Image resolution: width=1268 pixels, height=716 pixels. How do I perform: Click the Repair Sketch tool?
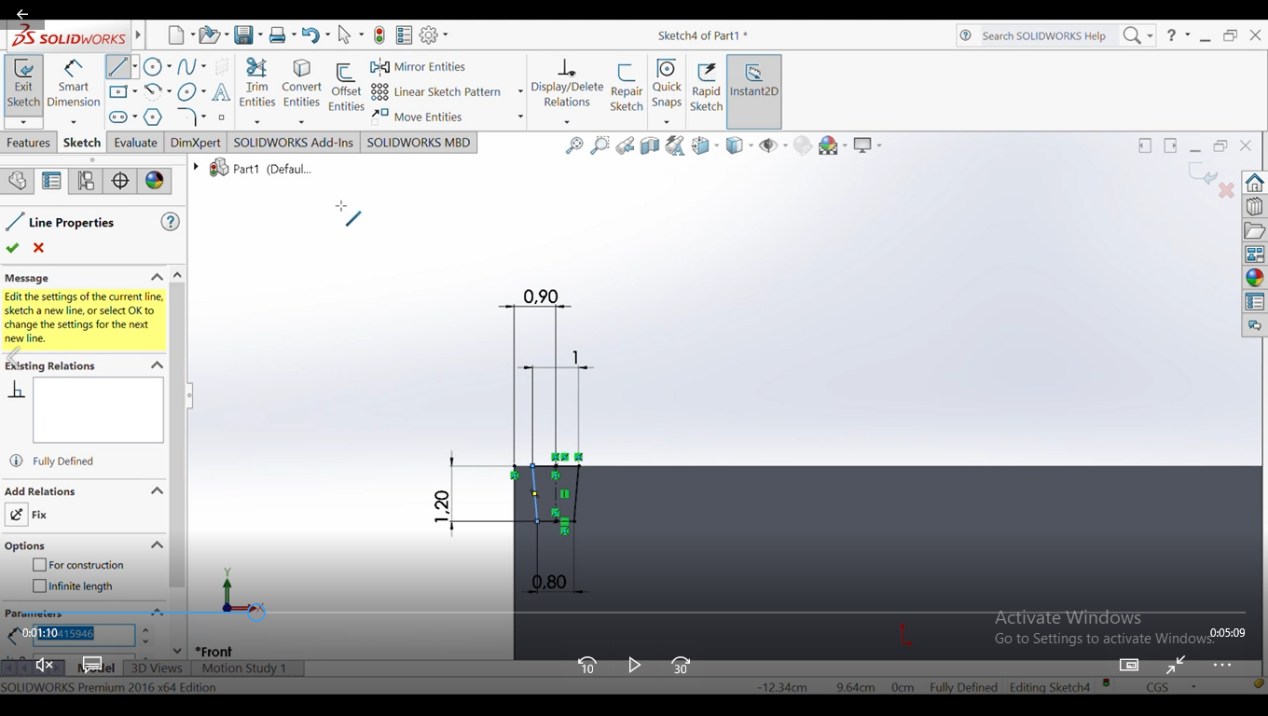click(626, 87)
